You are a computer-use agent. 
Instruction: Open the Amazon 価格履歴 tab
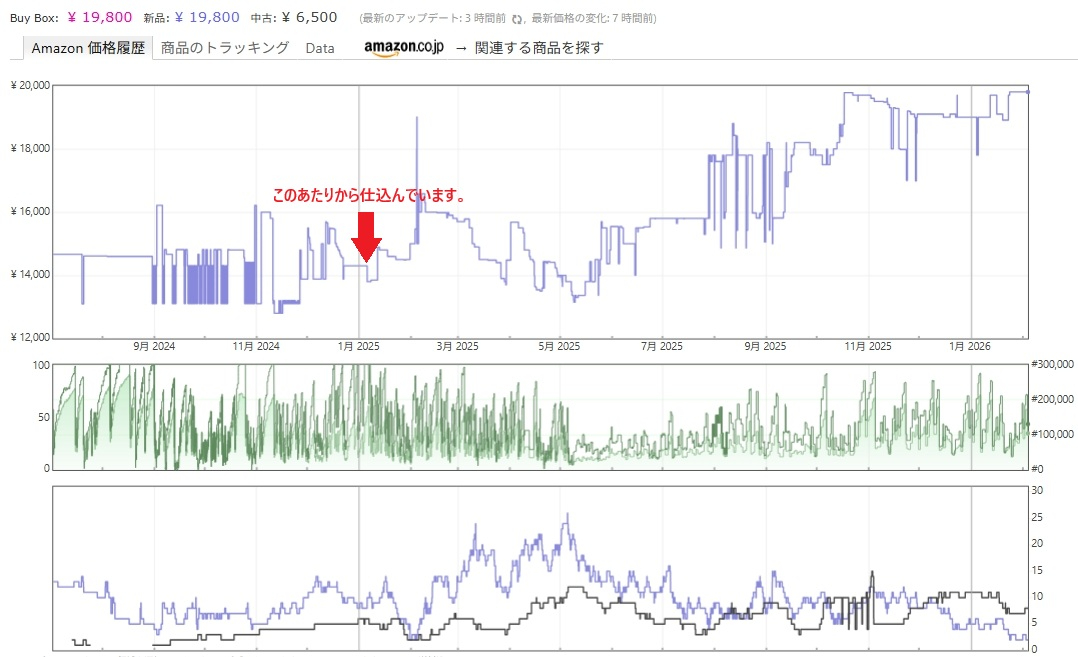point(88,48)
